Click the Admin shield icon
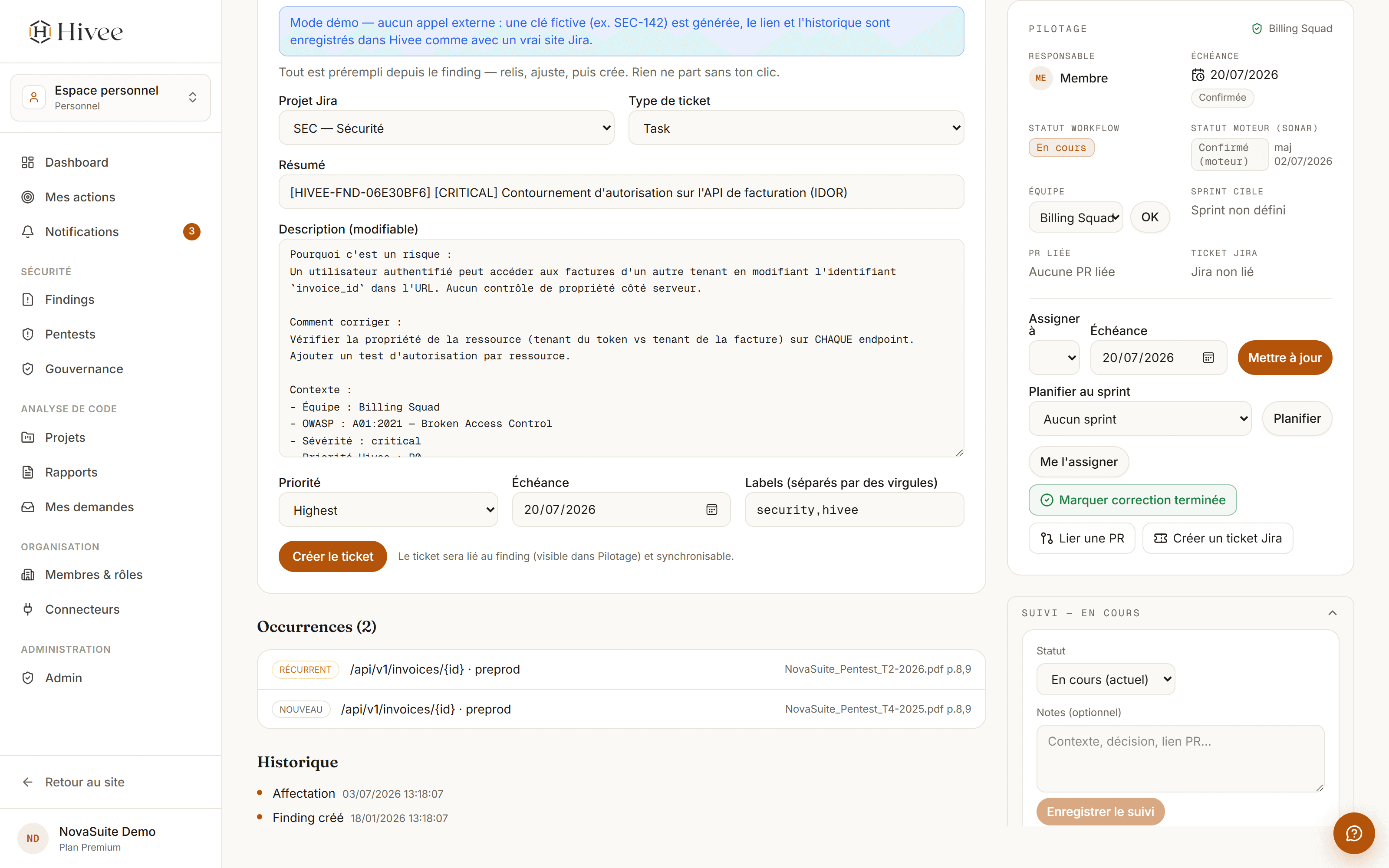This screenshot has width=1389, height=868. click(x=27, y=678)
